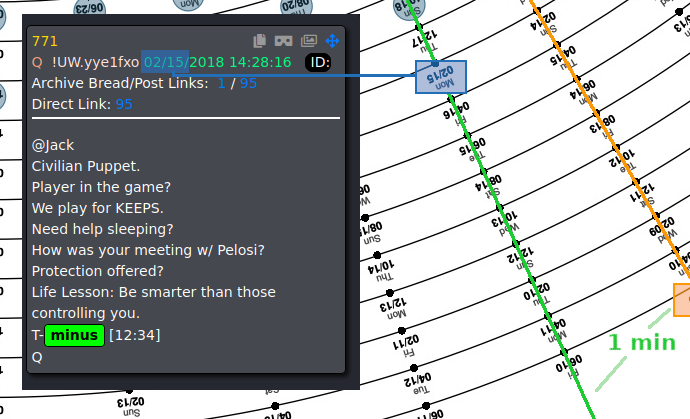This screenshot has width=690, height=419.
Task: Select the Fri 02/11 clock dot
Action: coord(402,330)
